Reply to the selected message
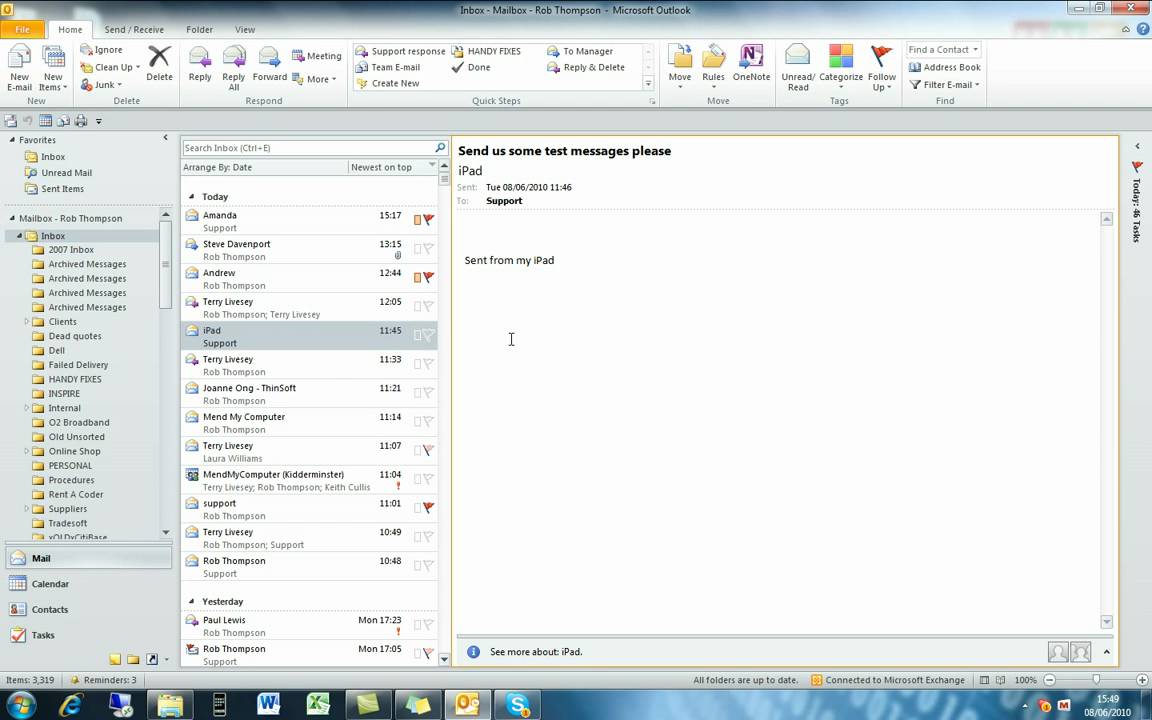Screen dimensions: 1152x720 click(x=200, y=65)
